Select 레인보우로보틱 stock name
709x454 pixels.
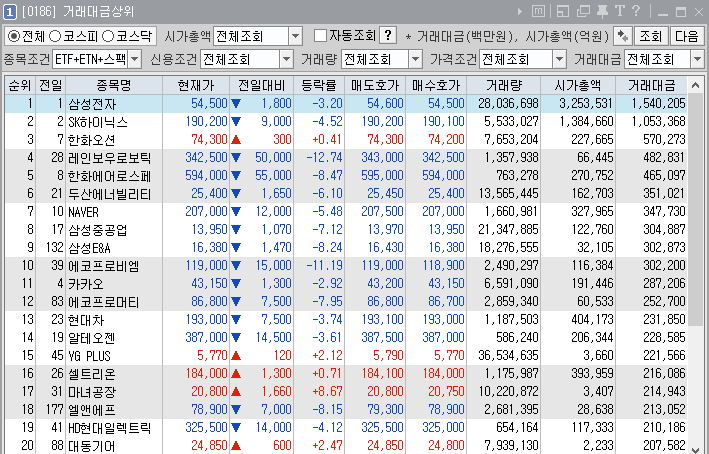(109, 158)
